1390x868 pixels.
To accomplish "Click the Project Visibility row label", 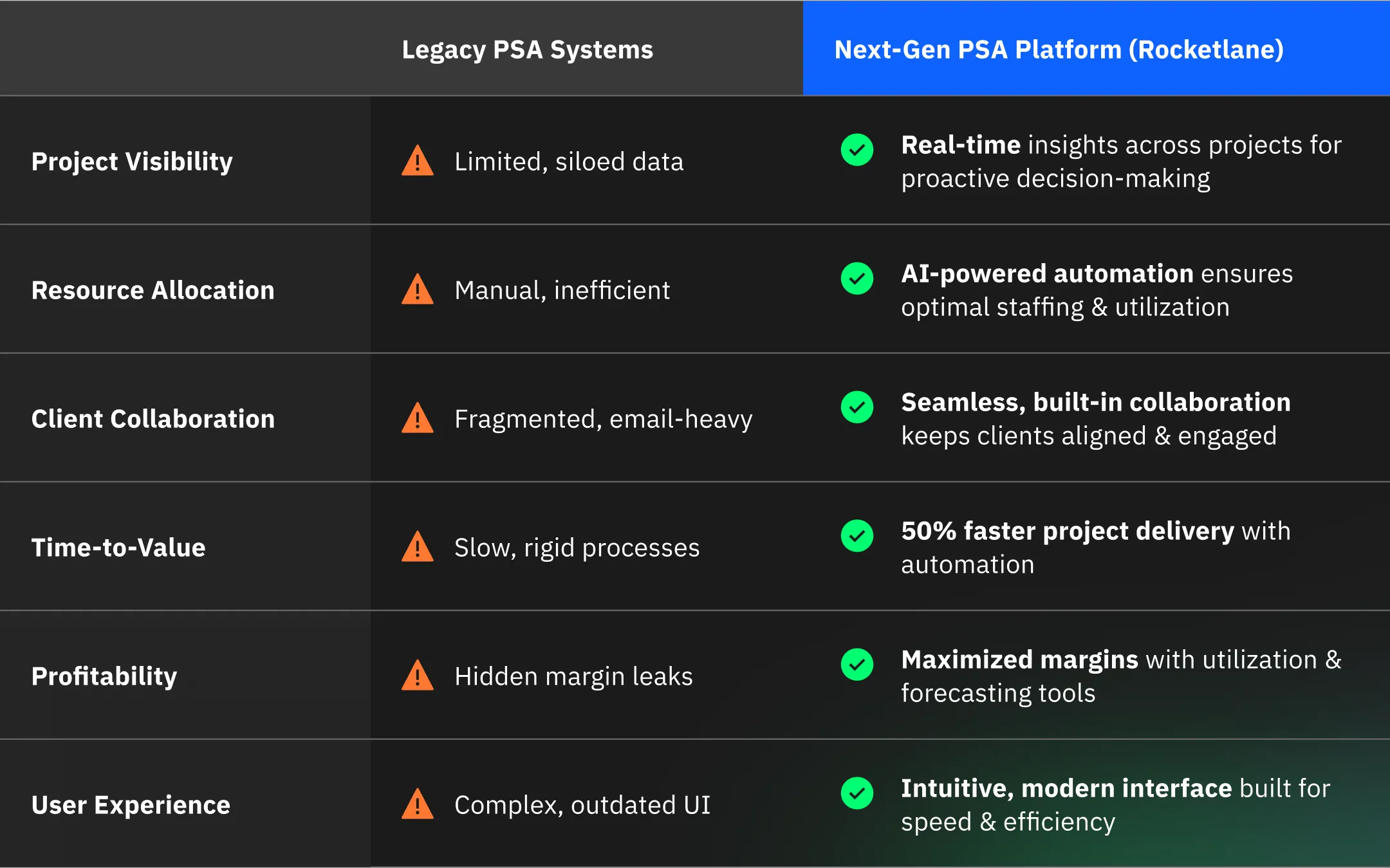I will pyautogui.click(x=132, y=162).
